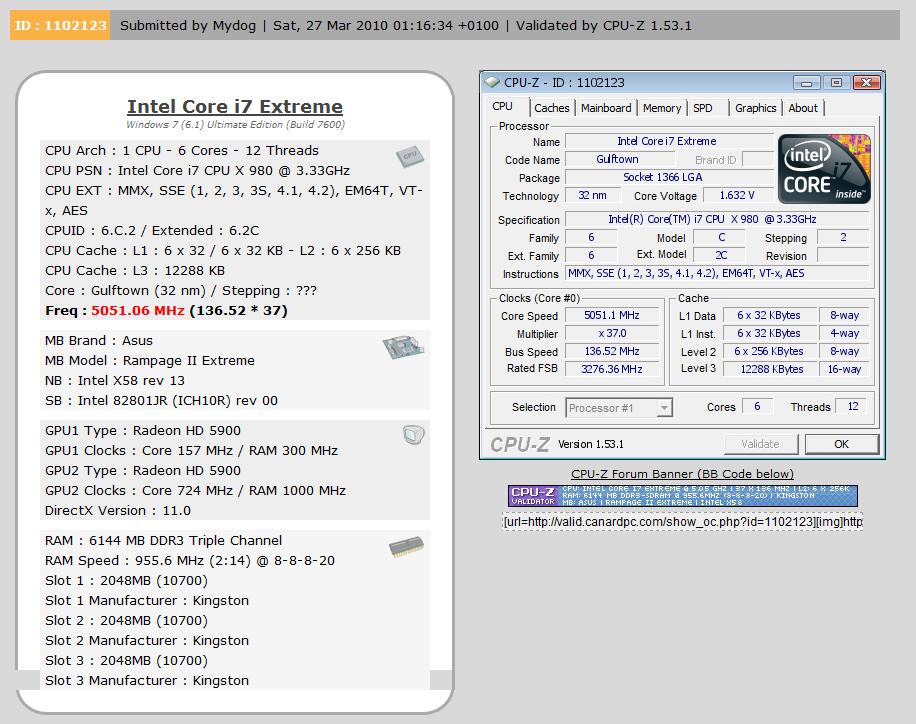Click the Intel Core i7 inside logo

[824, 168]
